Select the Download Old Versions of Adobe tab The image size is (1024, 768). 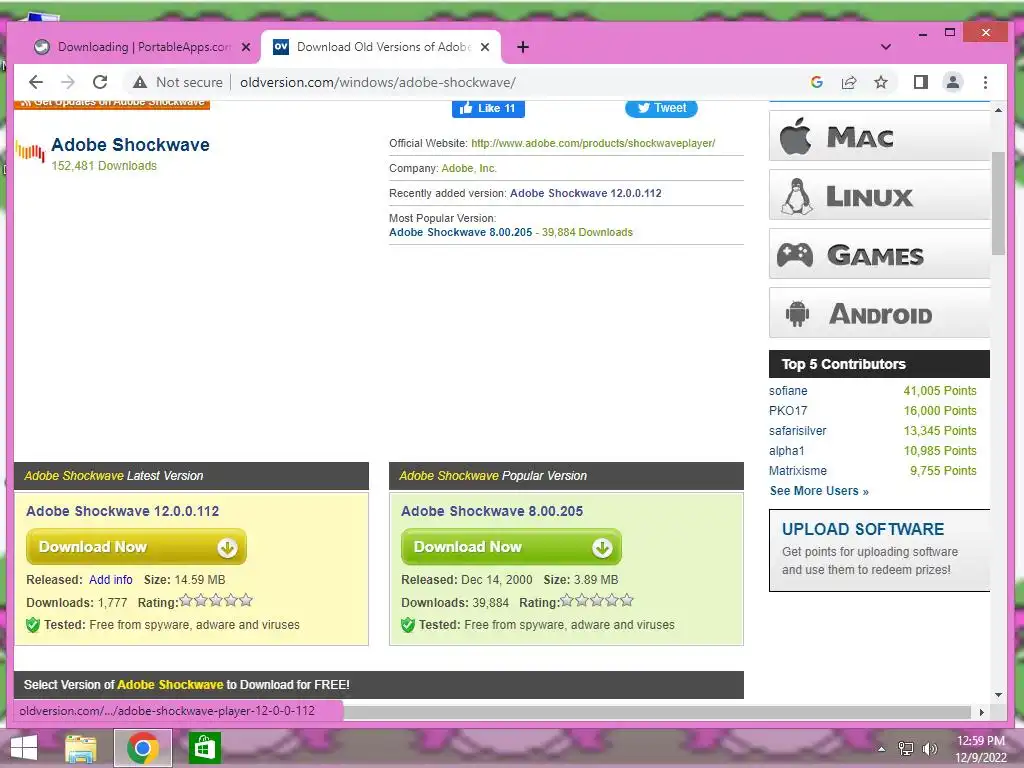[x=381, y=47]
